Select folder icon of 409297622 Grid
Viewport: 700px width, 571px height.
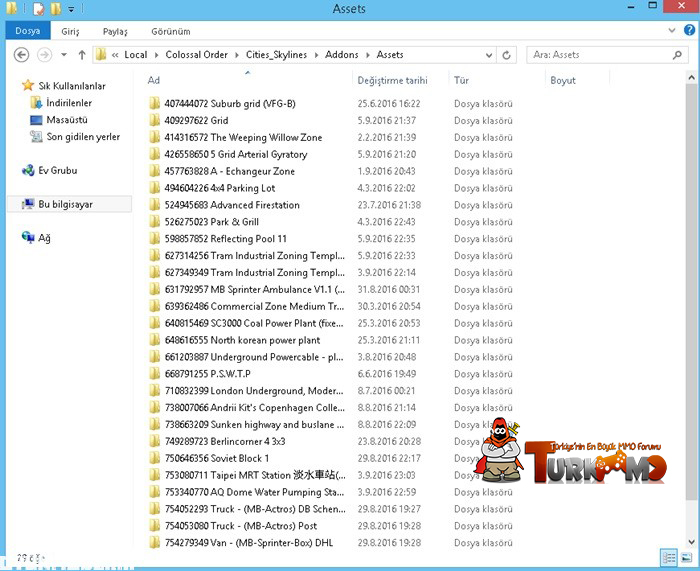click(x=154, y=121)
